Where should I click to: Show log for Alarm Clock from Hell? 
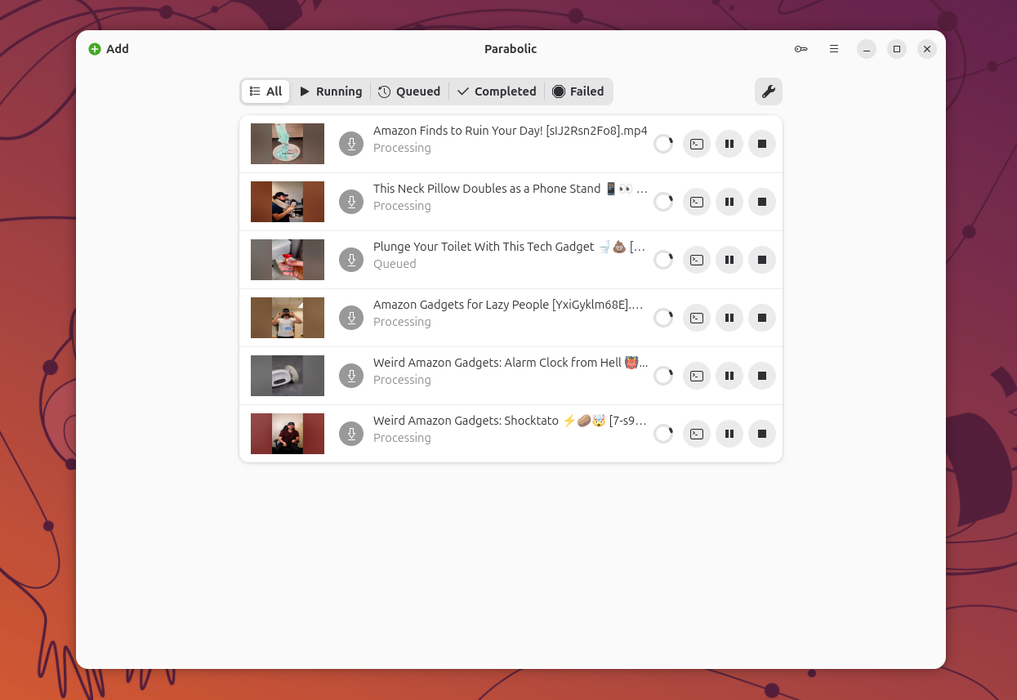tap(697, 376)
